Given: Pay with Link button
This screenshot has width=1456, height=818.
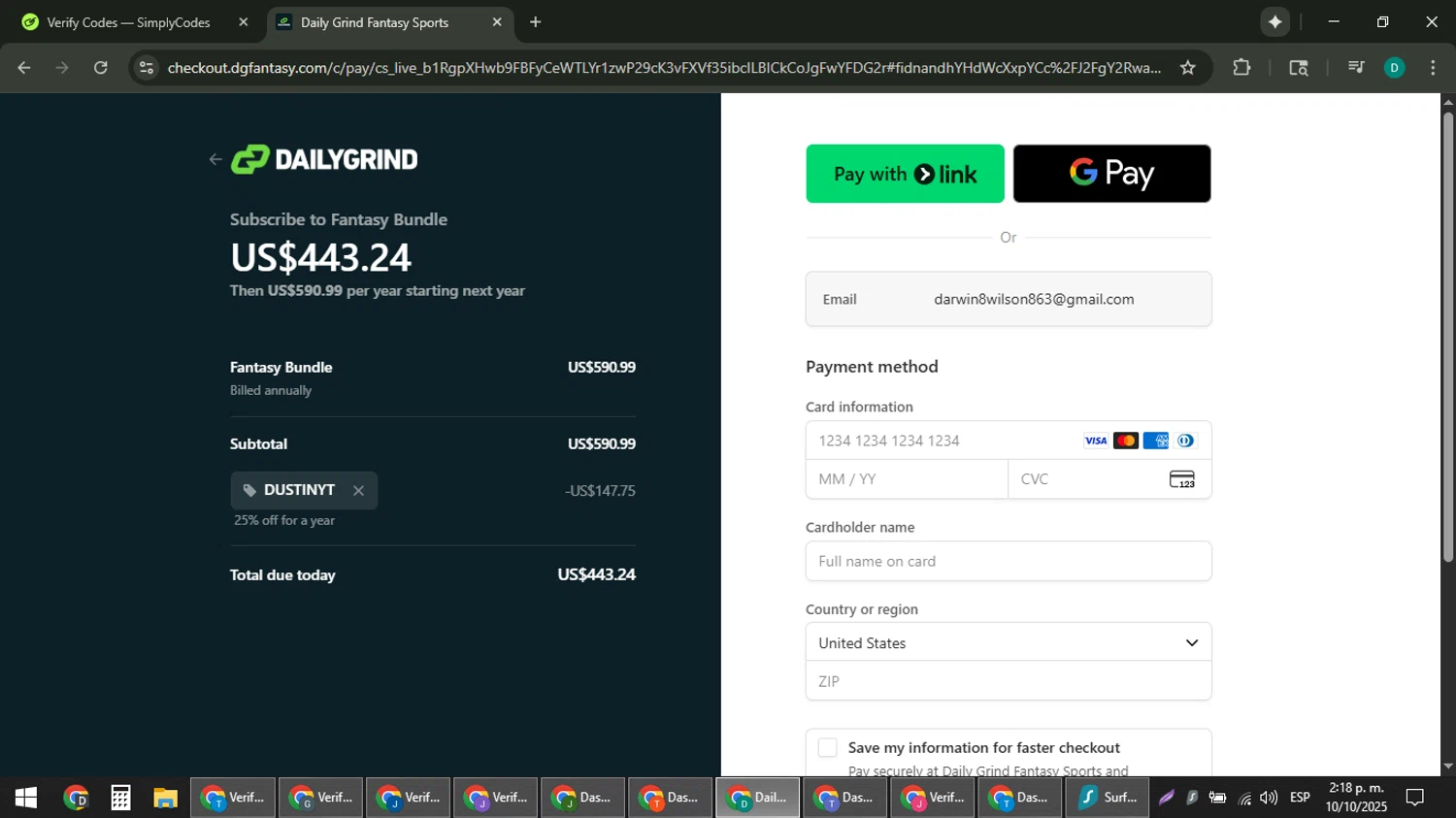Looking at the screenshot, I should (905, 174).
